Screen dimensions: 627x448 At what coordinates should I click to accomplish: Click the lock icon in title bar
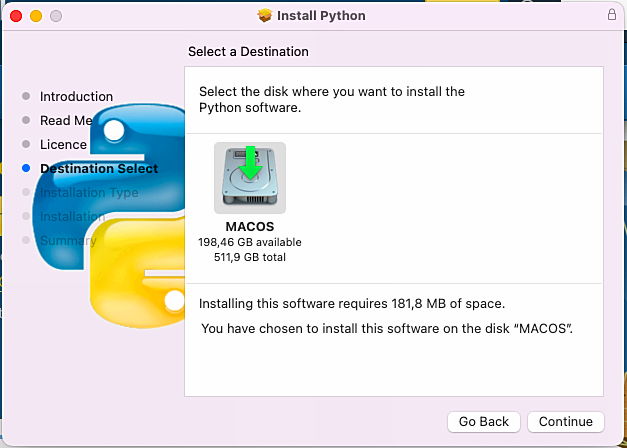coord(612,15)
